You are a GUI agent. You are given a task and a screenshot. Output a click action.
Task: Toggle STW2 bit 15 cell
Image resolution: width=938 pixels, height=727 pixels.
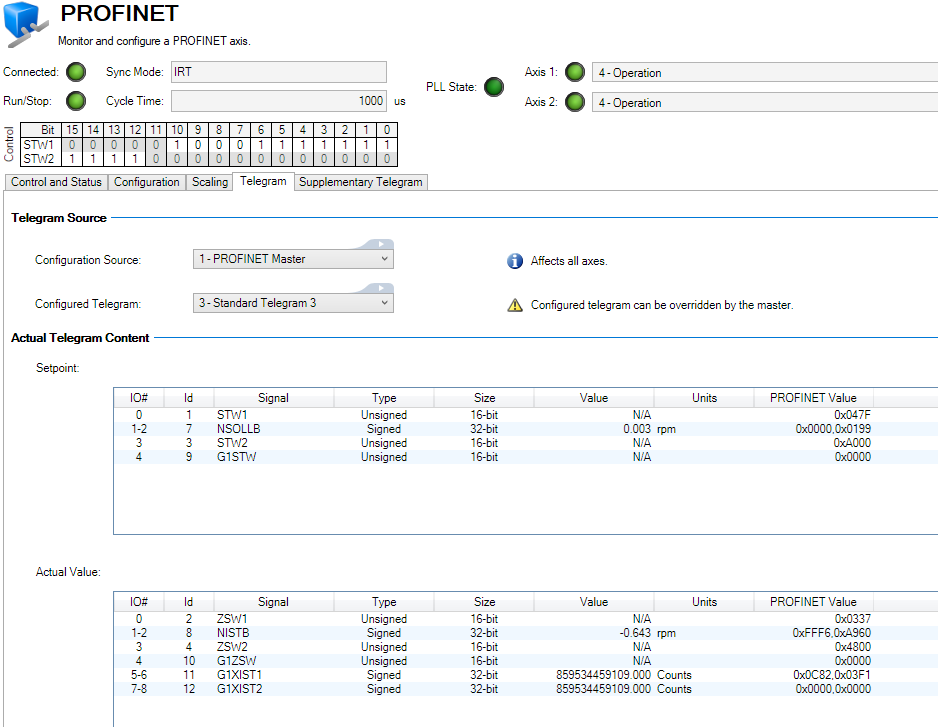coord(72,159)
